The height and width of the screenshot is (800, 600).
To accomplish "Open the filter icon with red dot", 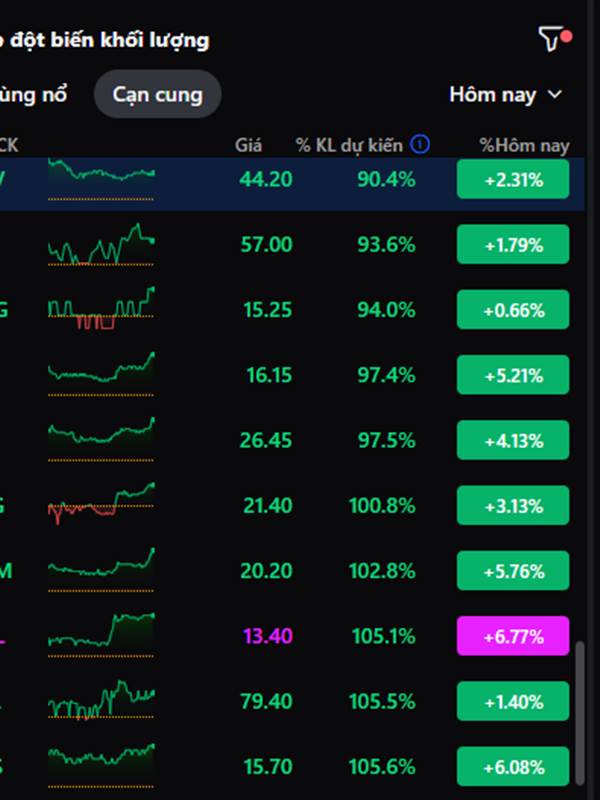I will (553, 39).
